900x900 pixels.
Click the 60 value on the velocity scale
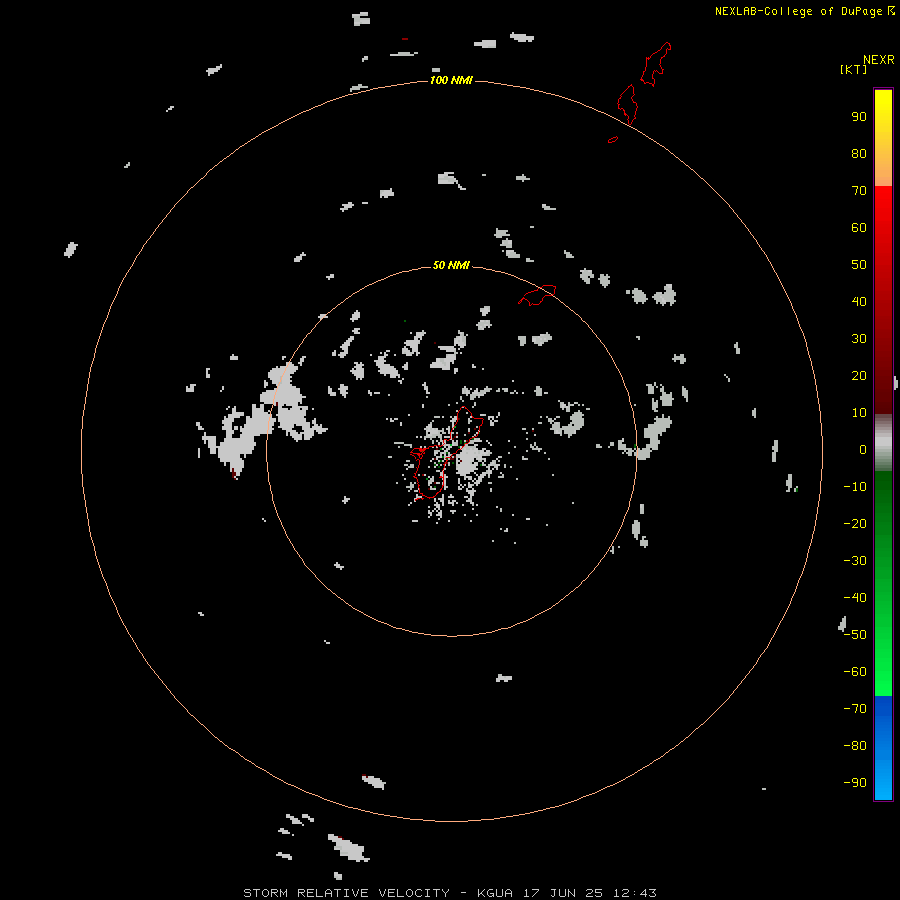(x=859, y=228)
